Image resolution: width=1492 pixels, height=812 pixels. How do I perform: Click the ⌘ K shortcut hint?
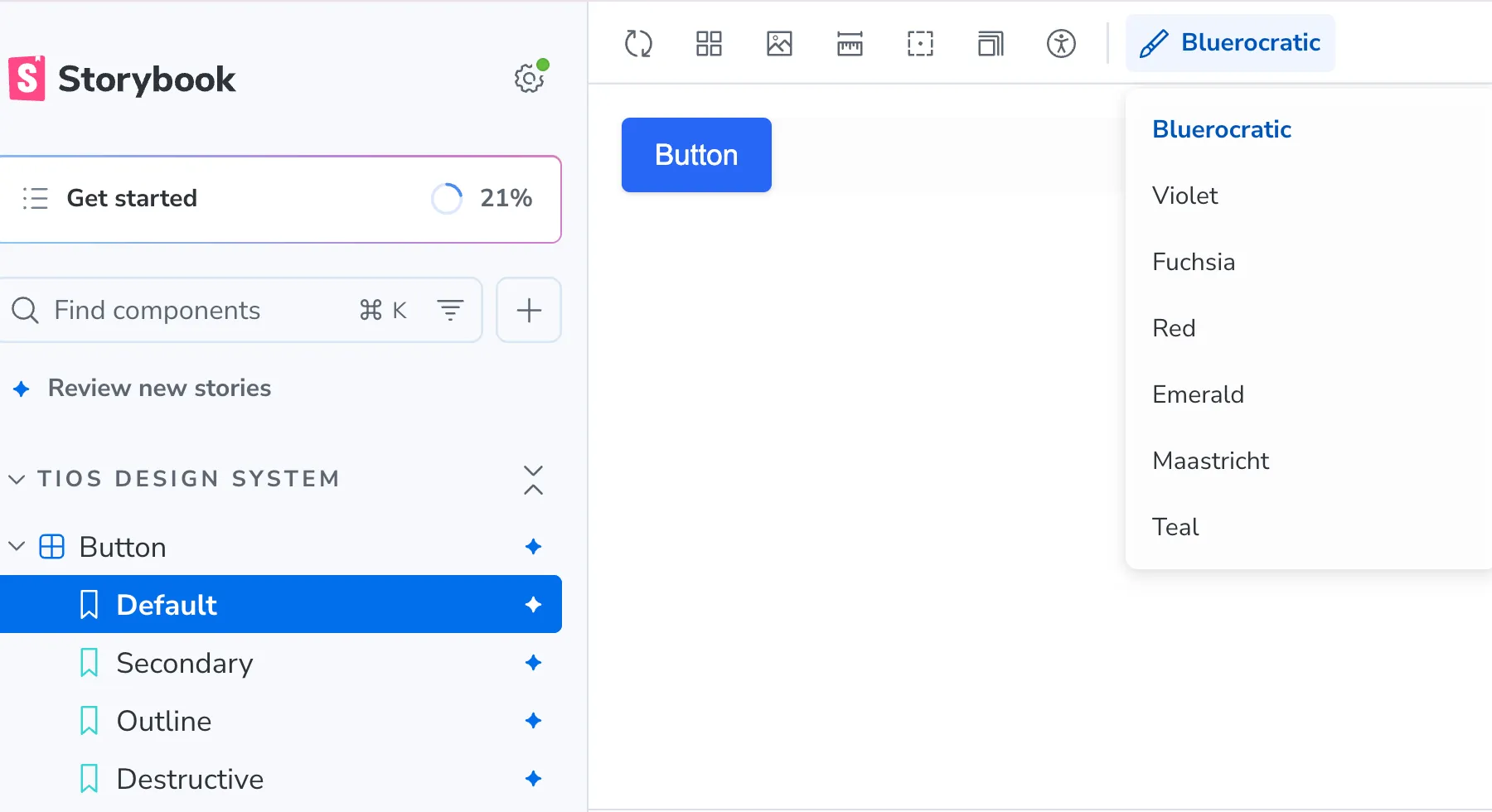click(x=383, y=310)
